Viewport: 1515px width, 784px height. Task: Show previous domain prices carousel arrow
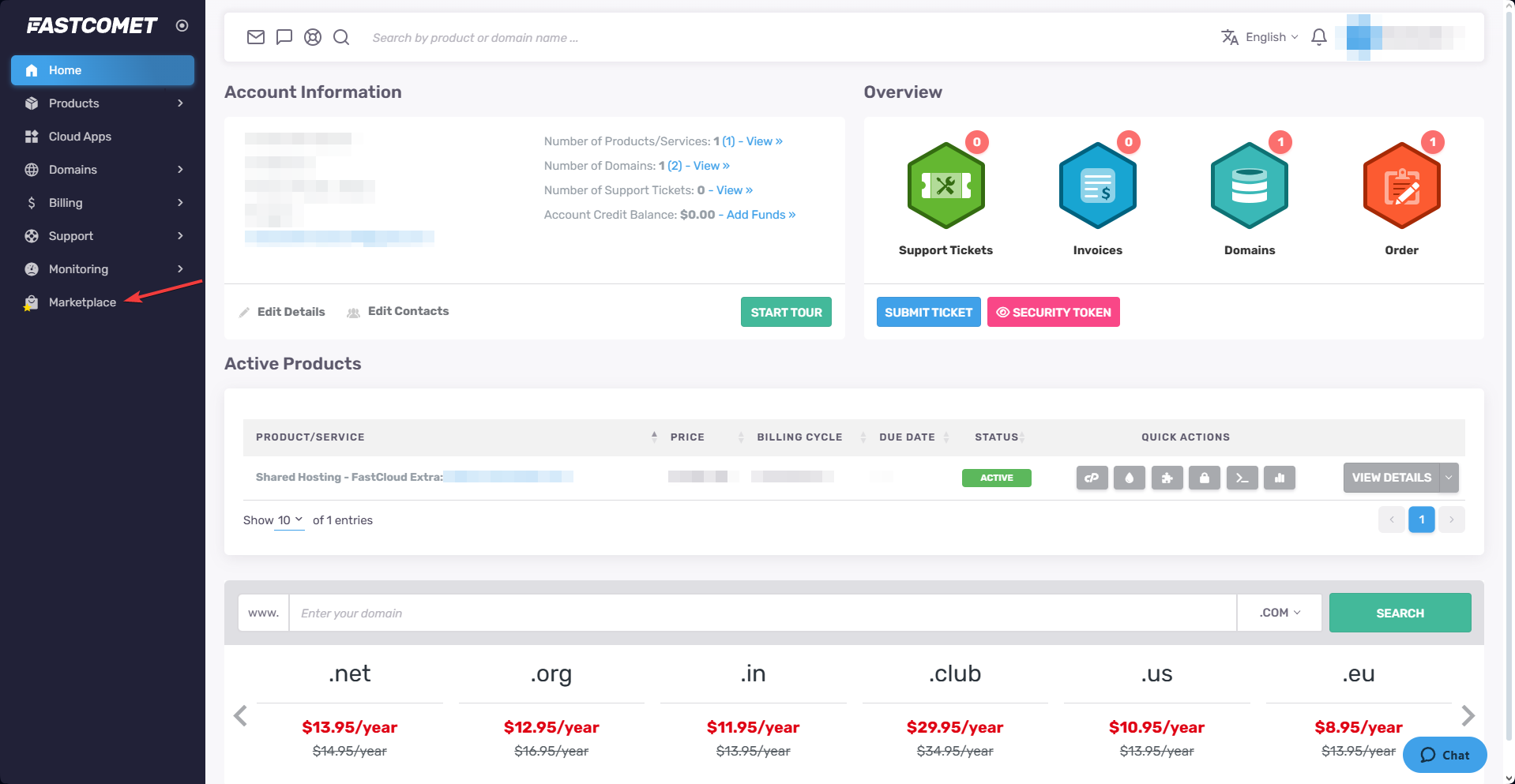pyautogui.click(x=241, y=715)
